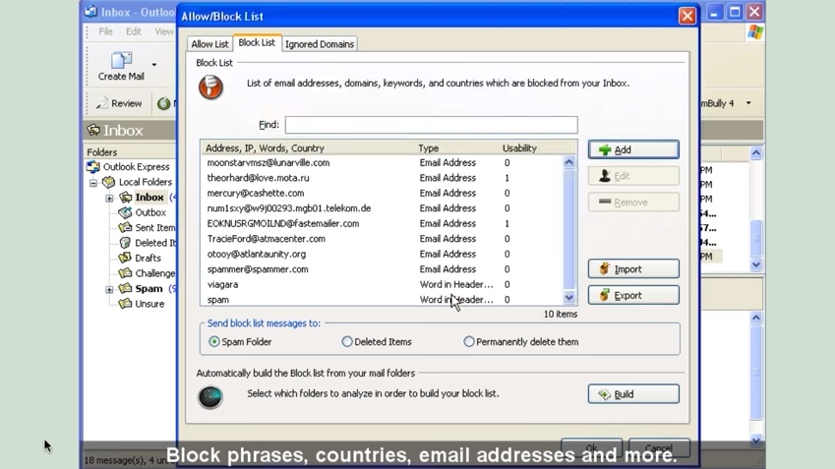
Task: Select theorhard@love.mota.ru entry
Action: click(x=382, y=178)
